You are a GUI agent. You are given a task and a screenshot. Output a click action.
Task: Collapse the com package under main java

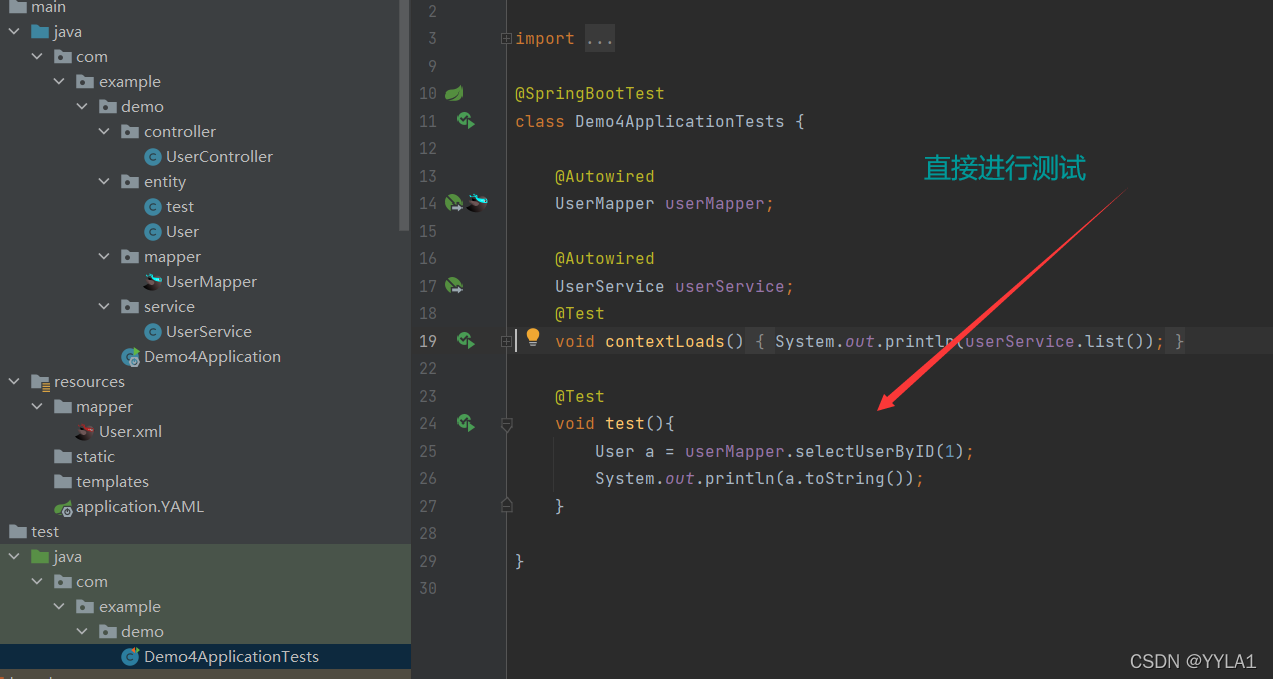[x=37, y=57]
